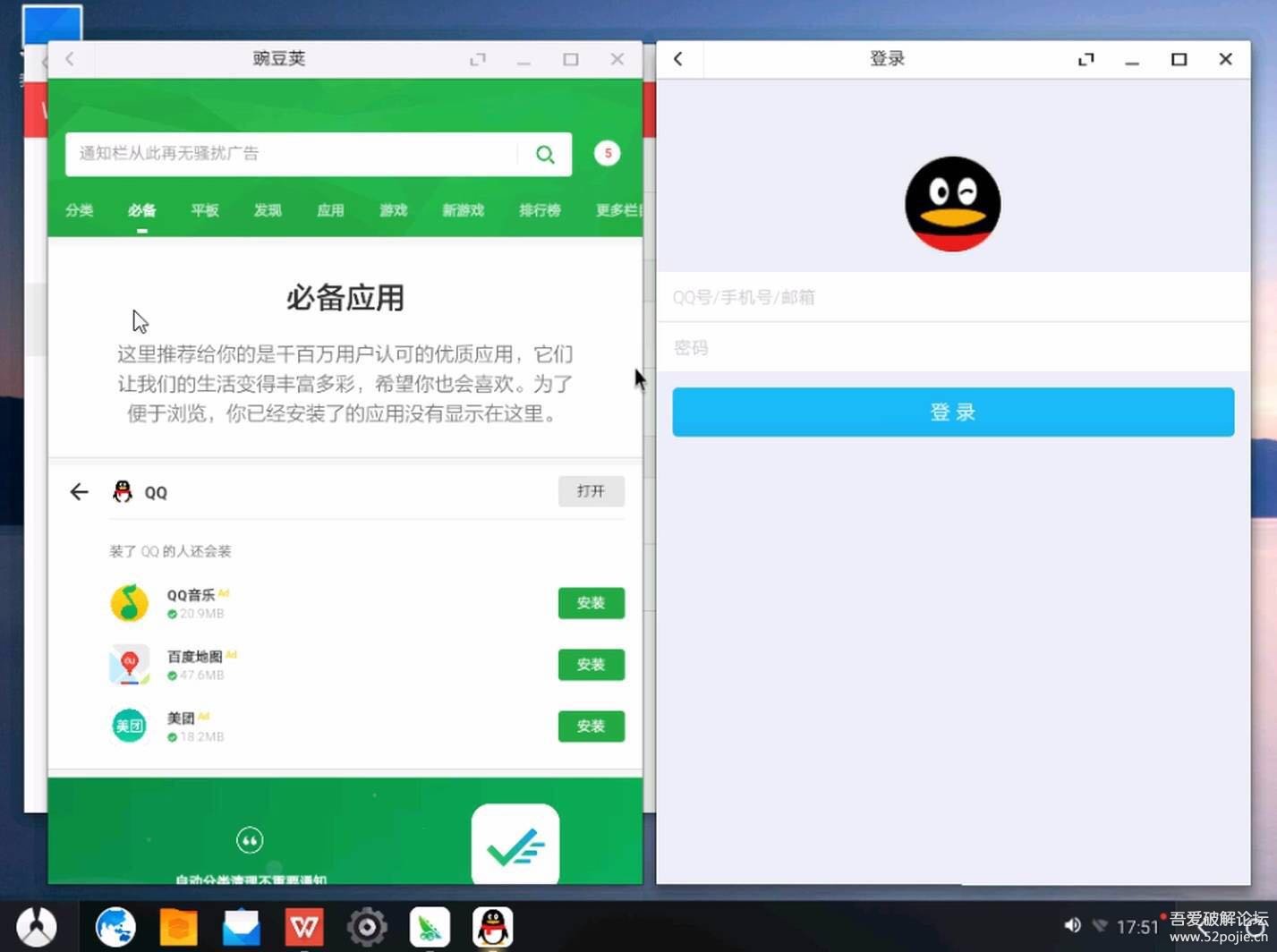Switch to QQ app in taskbar
Viewport: 1277px width, 952px height.
[x=493, y=927]
